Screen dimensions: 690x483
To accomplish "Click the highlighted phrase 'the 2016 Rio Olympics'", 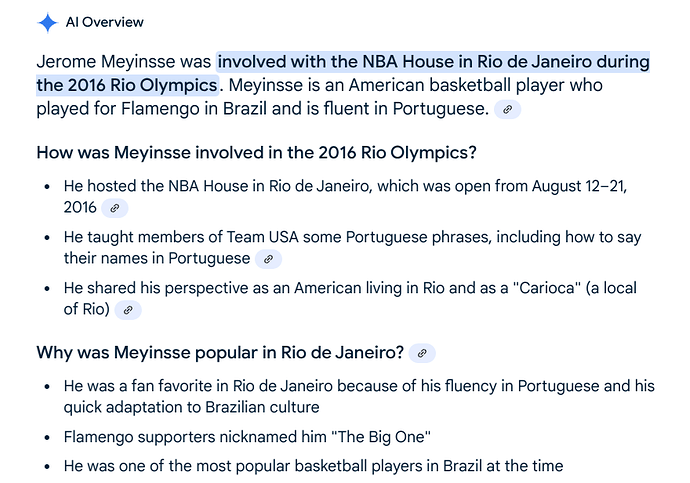I will click(127, 85).
